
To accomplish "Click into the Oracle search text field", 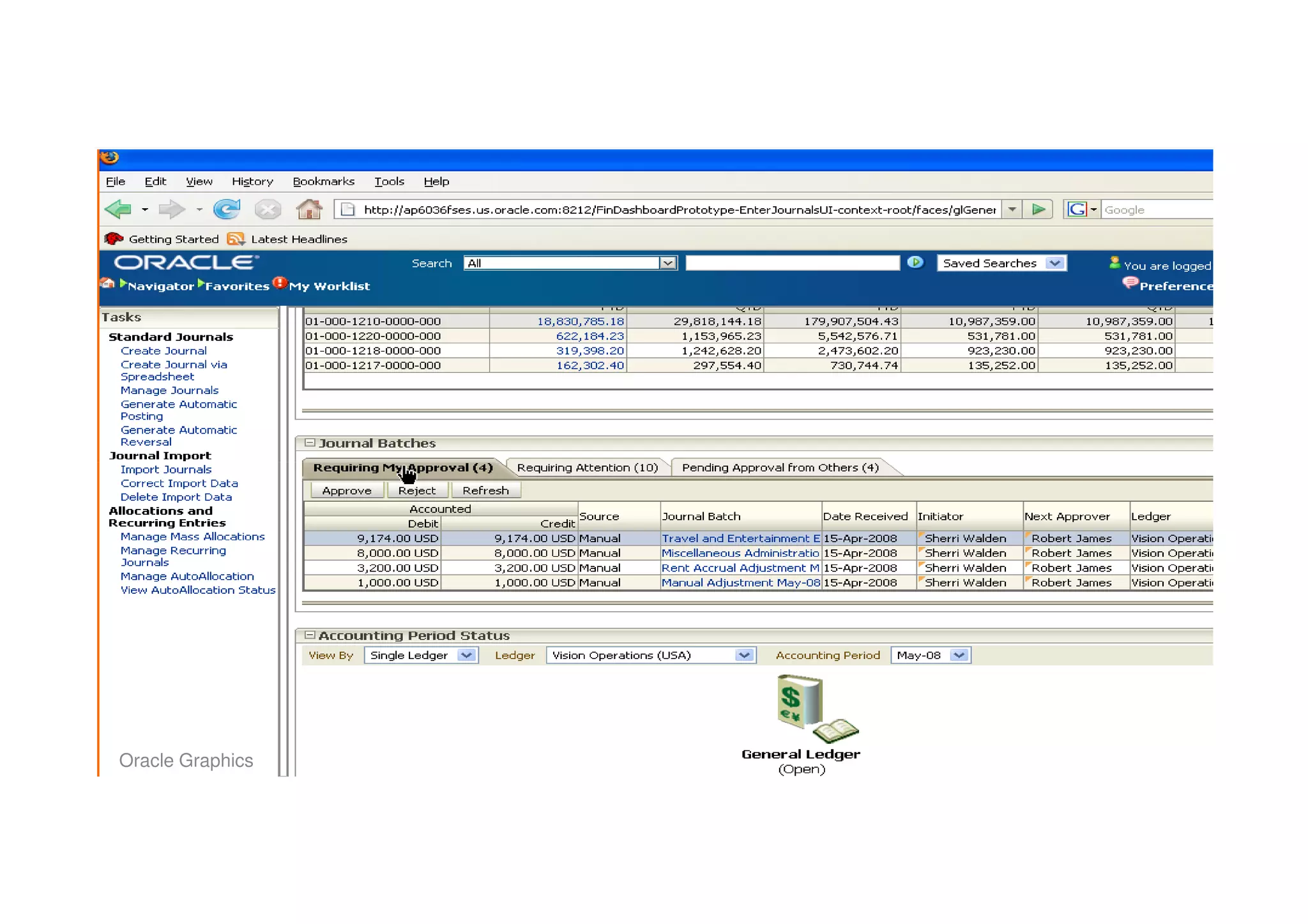I will tap(793, 263).
